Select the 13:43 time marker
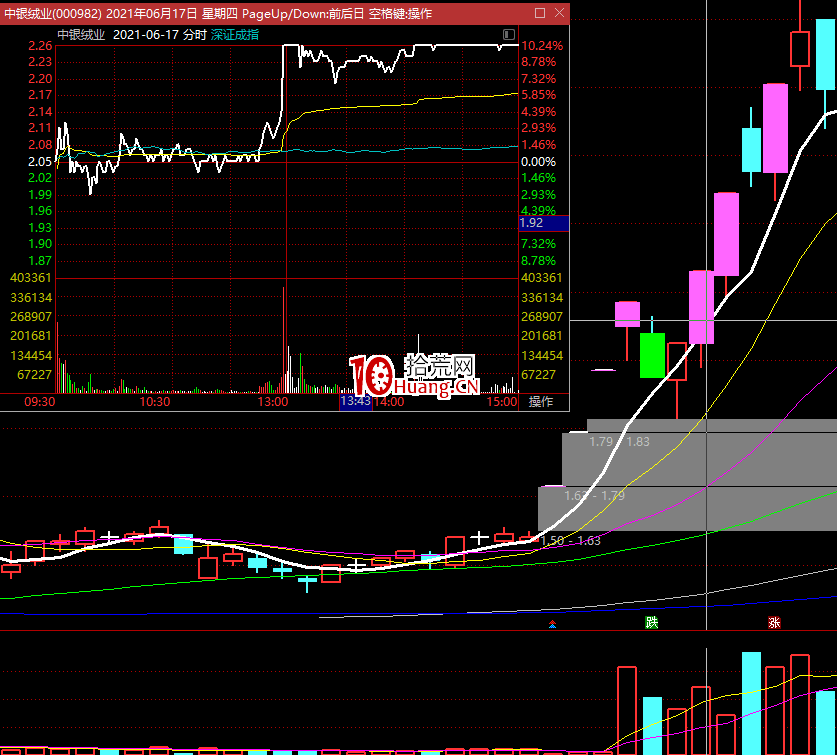This screenshot has width=837, height=755. 356,401
